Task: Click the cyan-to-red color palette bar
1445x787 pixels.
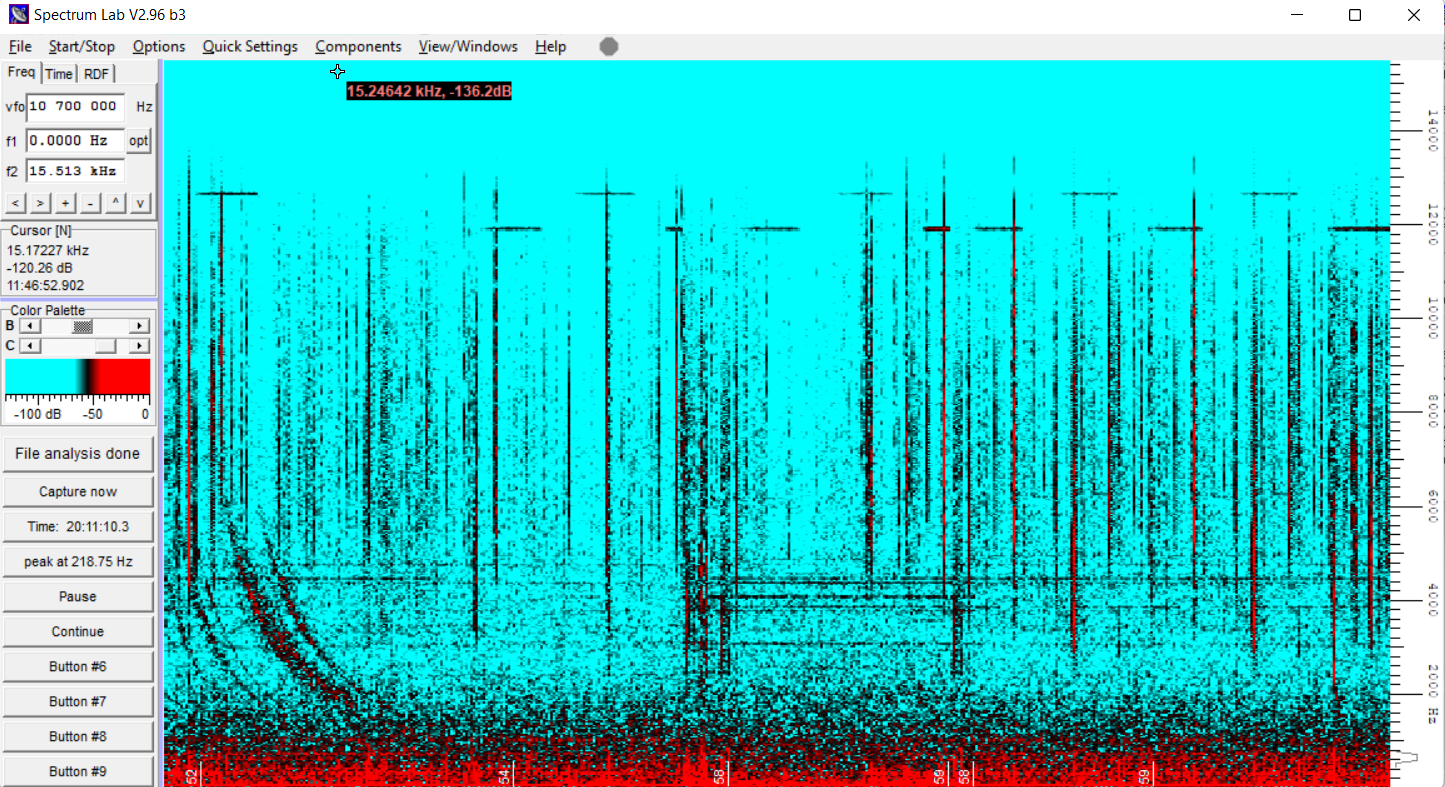Action: pyautogui.click(x=78, y=376)
